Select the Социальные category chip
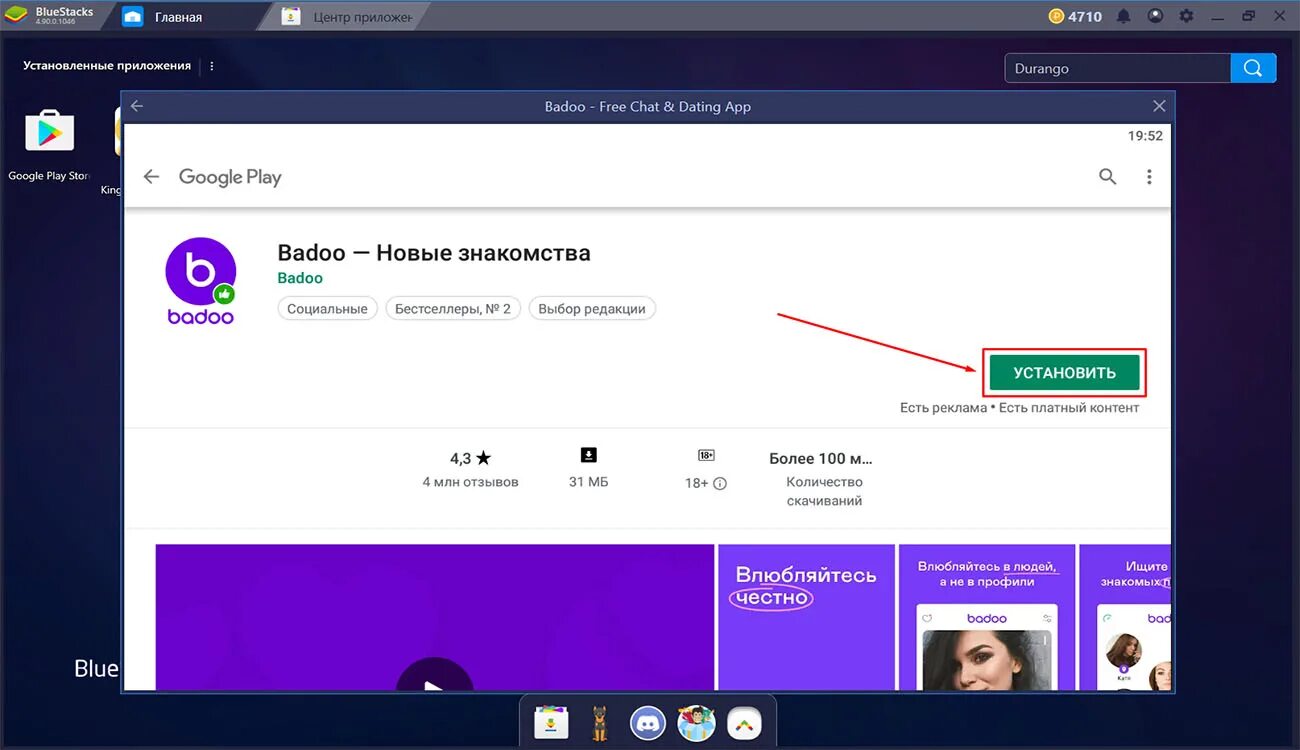Image resolution: width=1300 pixels, height=750 pixels. pos(327,309)
